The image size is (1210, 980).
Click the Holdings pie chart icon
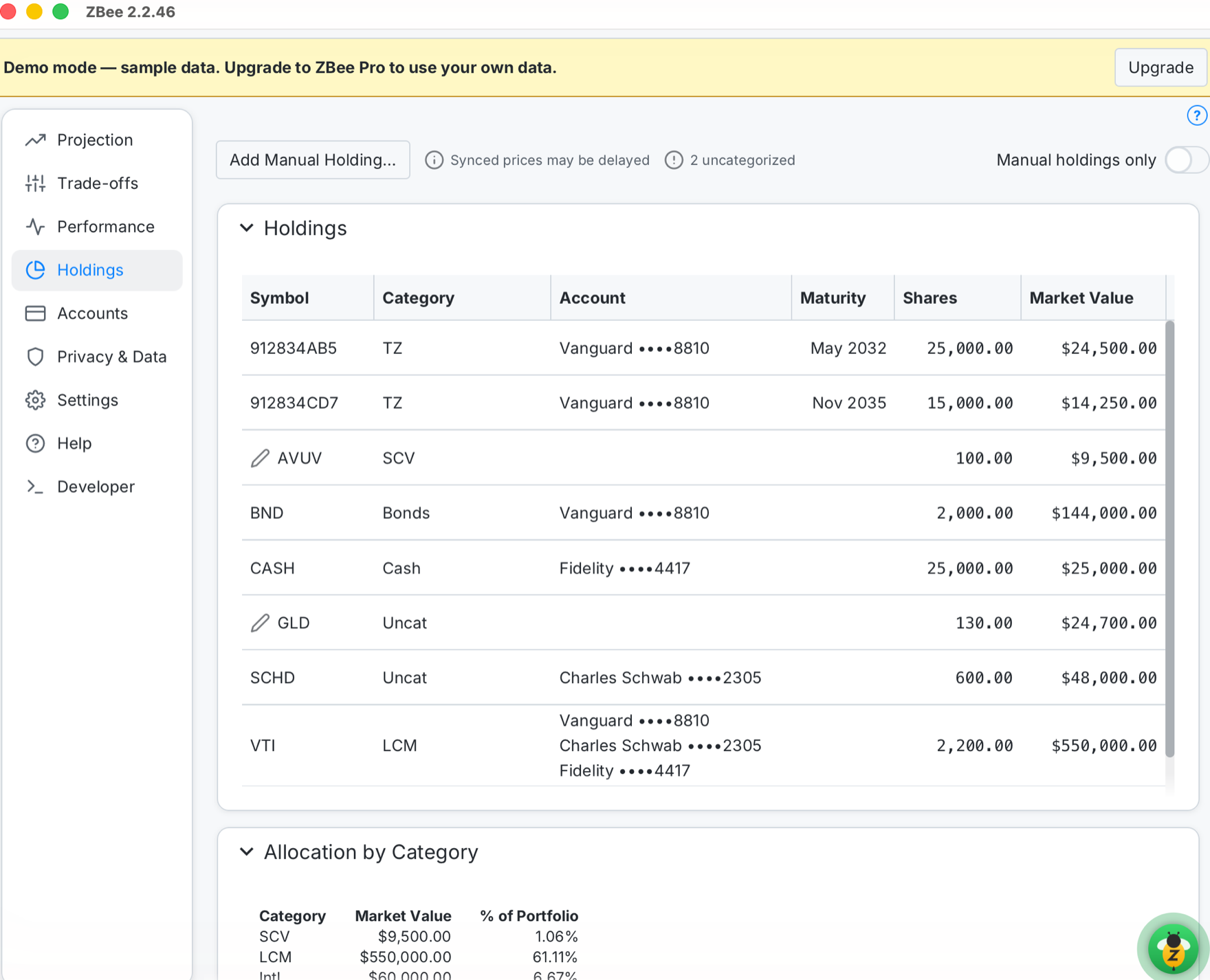(x=35, y=270)
